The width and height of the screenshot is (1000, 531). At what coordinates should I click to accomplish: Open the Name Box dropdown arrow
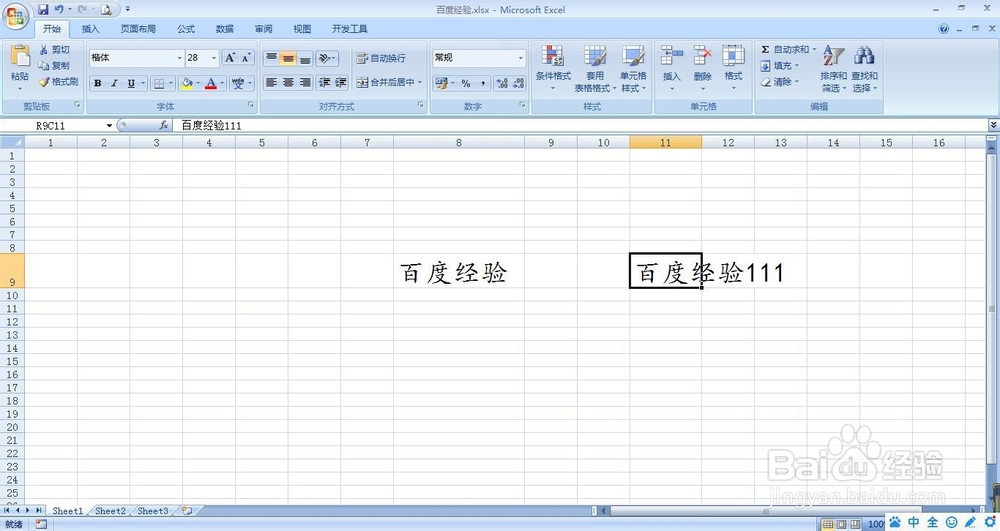tap(109, 126)
